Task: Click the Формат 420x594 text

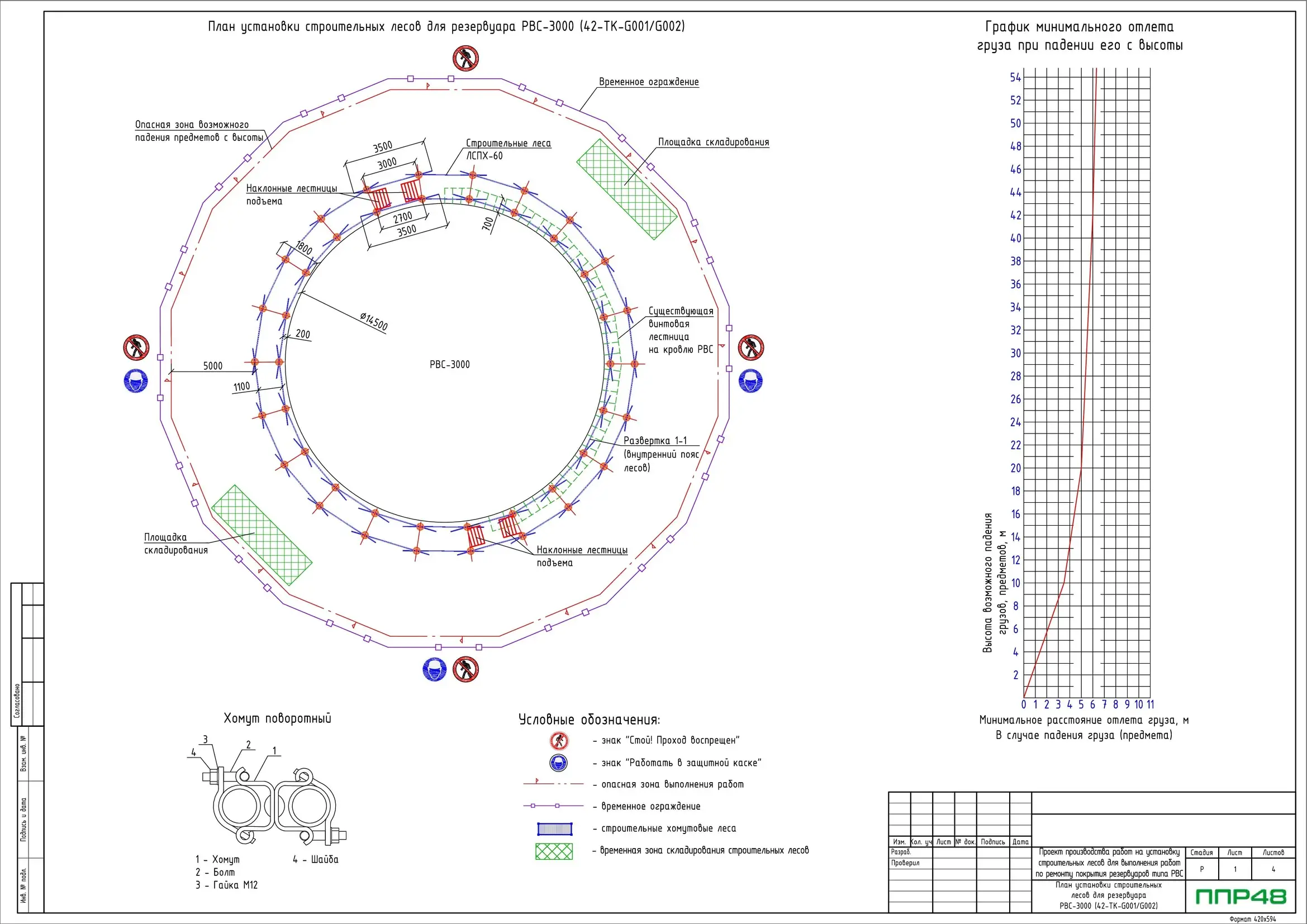Action: coord(1252,919)
